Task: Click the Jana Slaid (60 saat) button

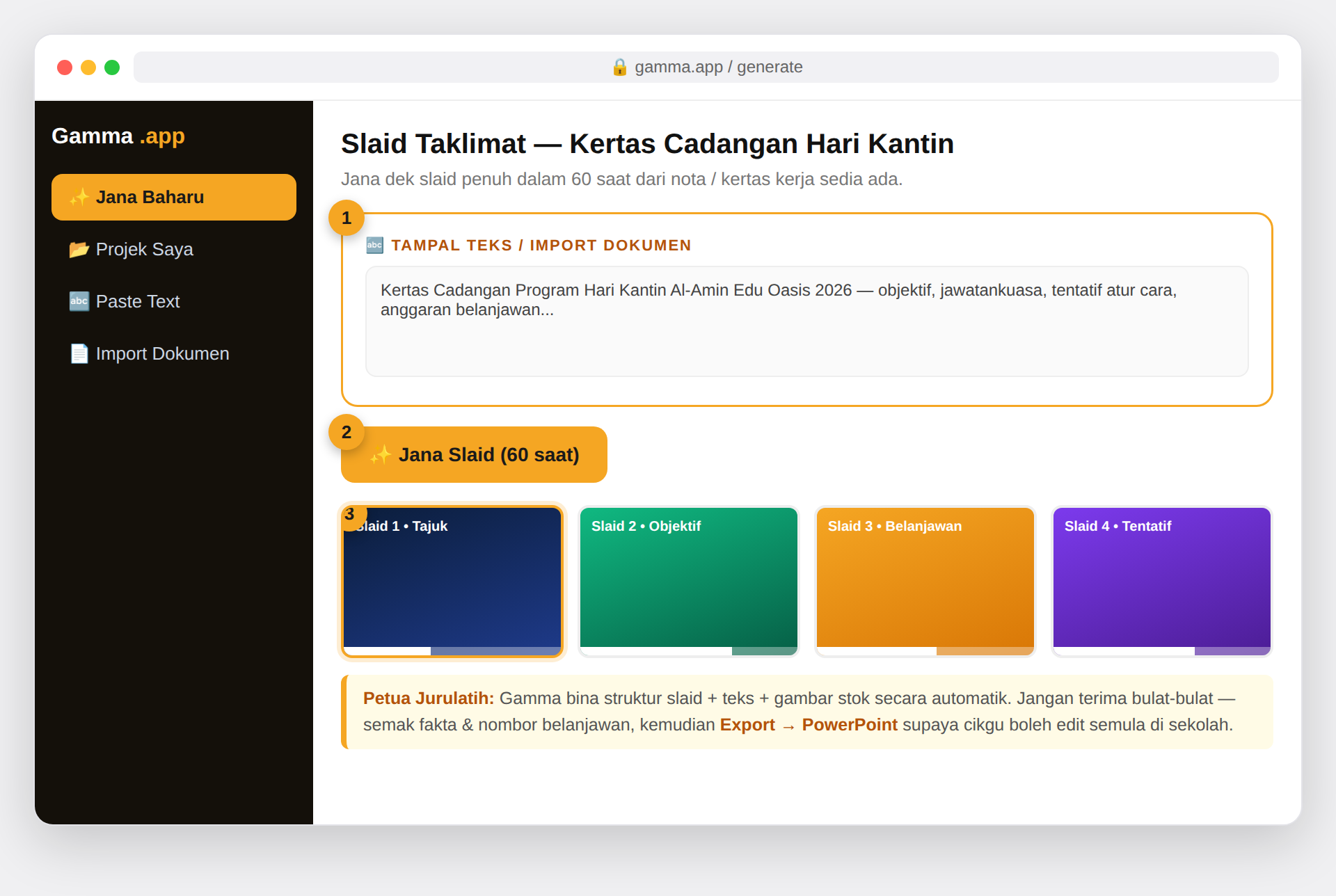Action: [x=474, y=454]
